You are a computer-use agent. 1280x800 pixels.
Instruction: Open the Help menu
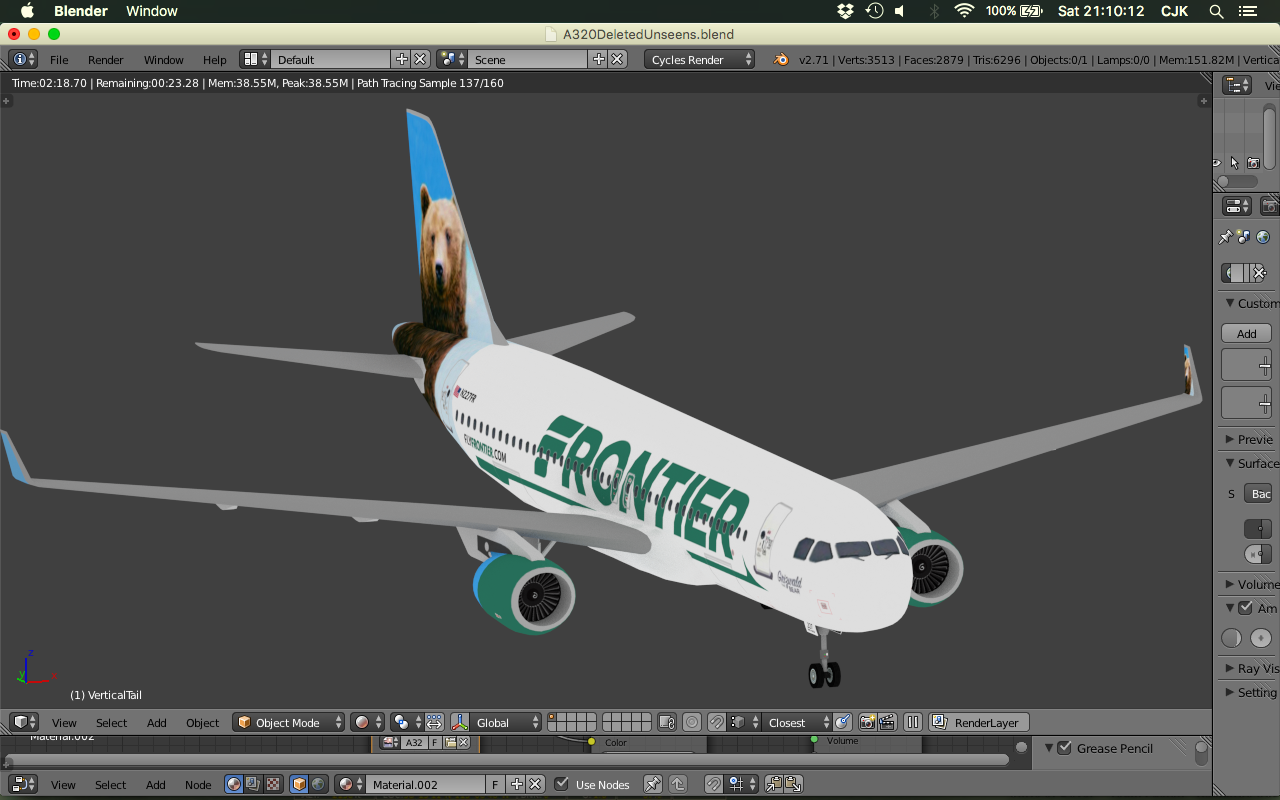click(214, 60)
